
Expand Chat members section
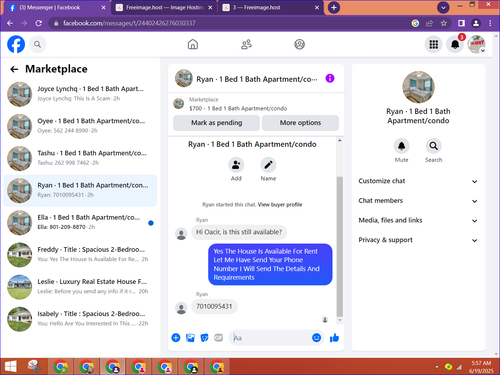click(418, 201)
